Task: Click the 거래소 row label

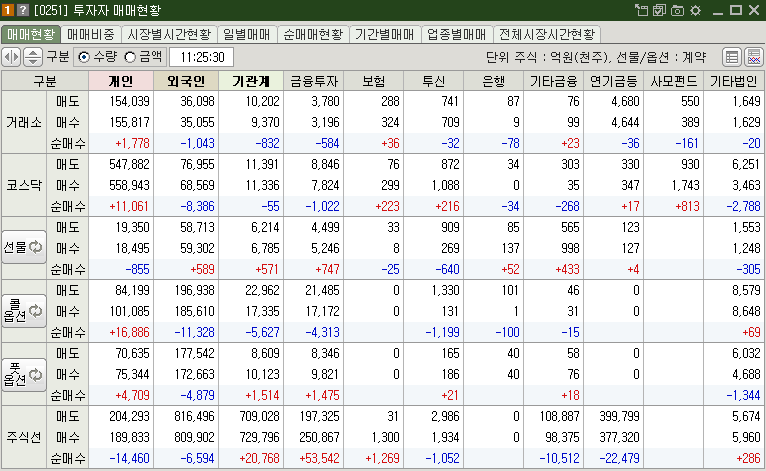Action: 24,122
